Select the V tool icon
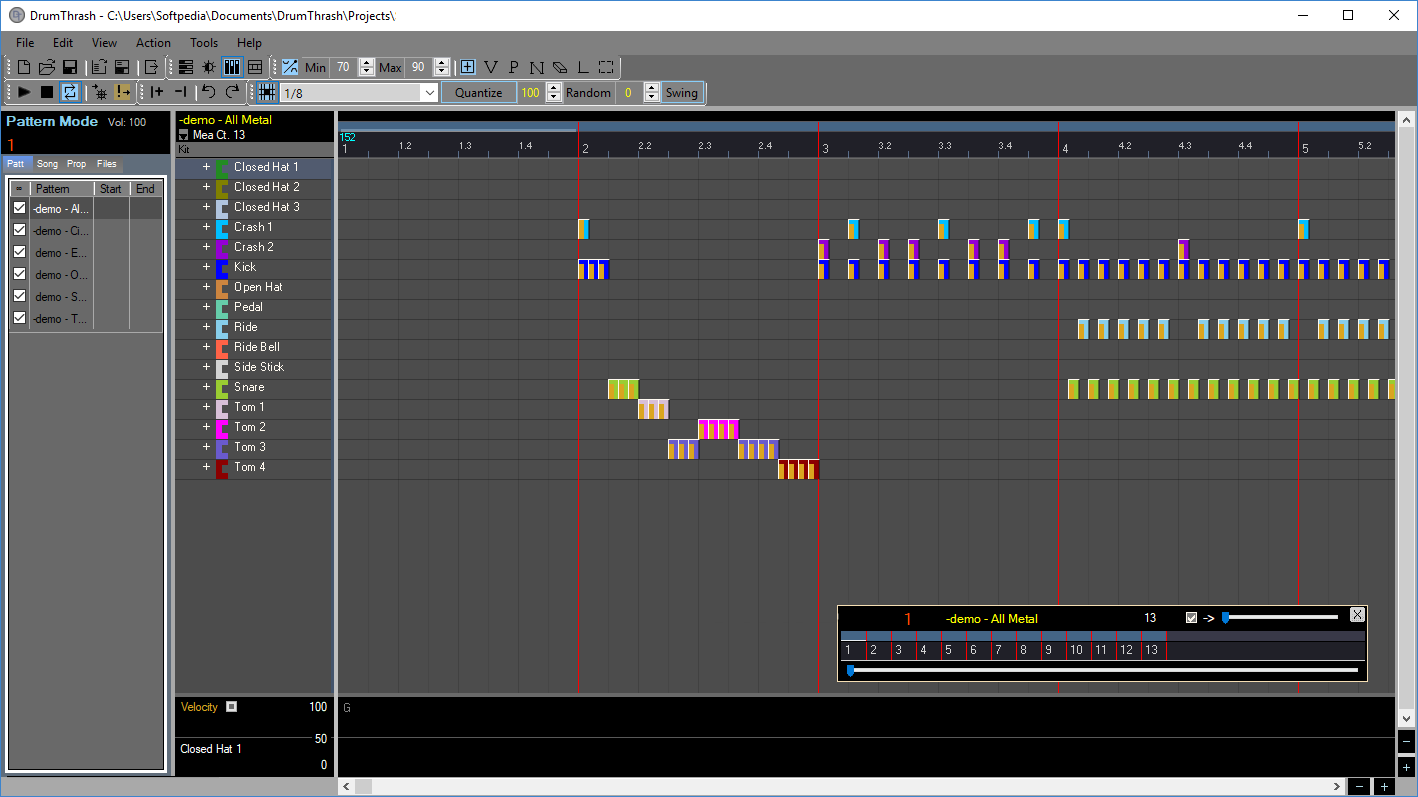 (490, 67)
